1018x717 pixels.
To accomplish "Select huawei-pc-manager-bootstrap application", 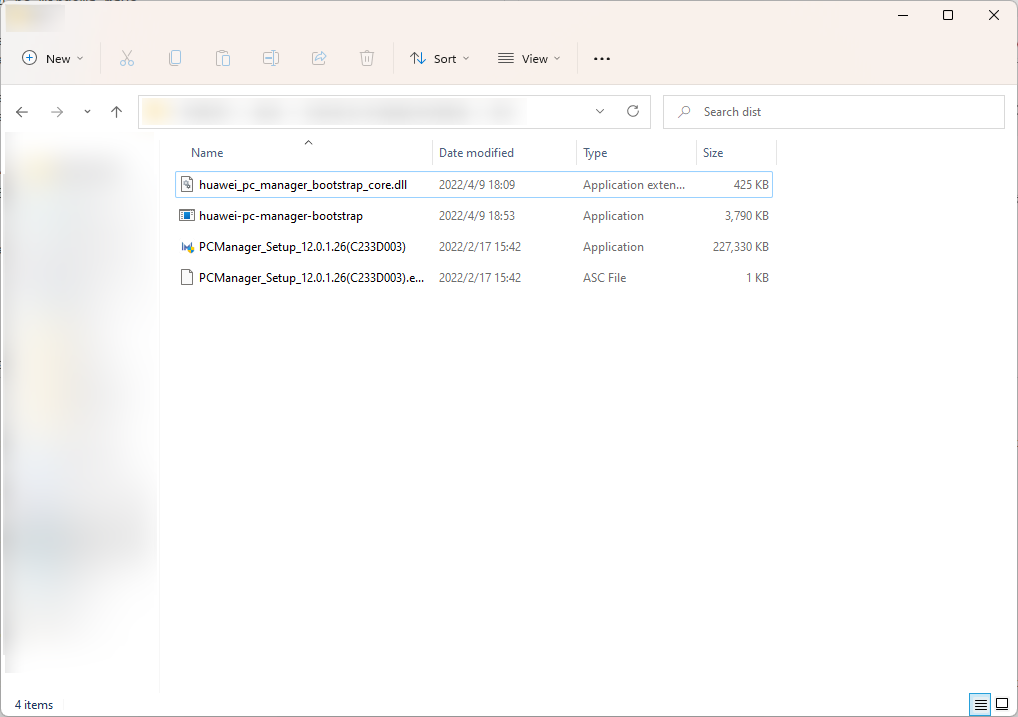I will (474, 216).
